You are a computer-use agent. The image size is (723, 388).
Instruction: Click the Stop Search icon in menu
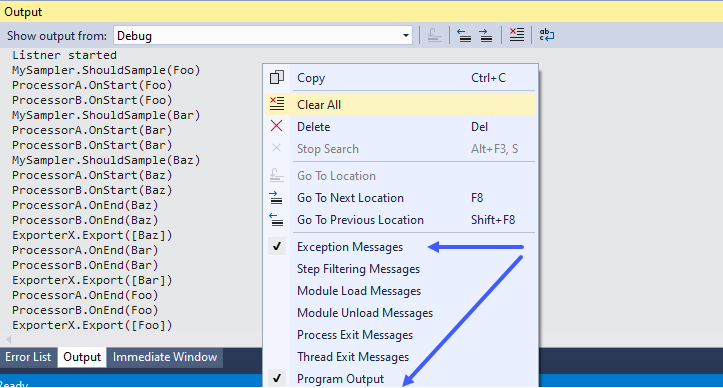click(x=277, y=148)
